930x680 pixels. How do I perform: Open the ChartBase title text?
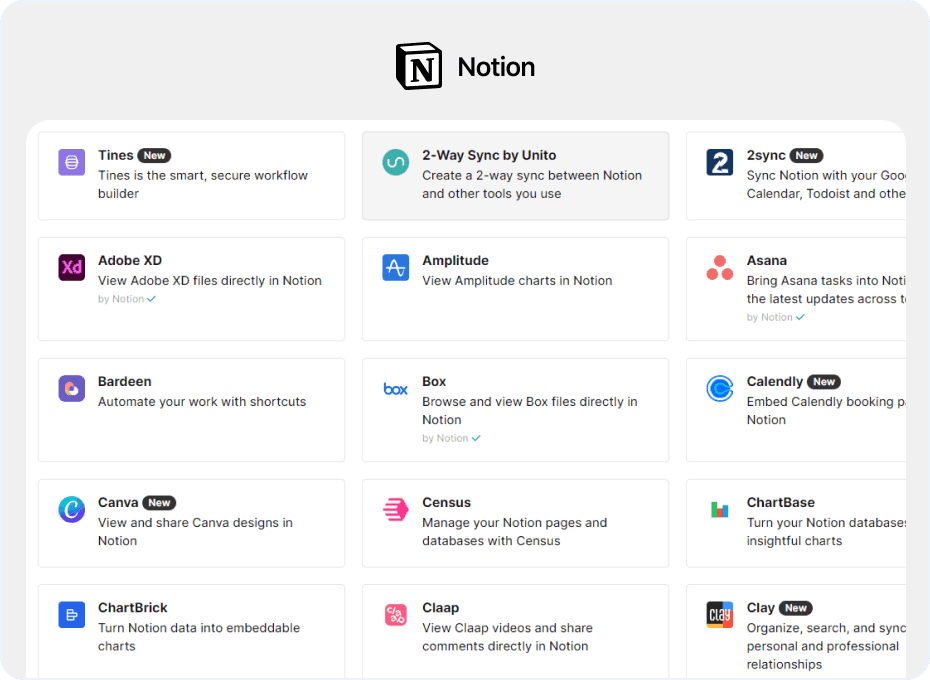point(781,503)
